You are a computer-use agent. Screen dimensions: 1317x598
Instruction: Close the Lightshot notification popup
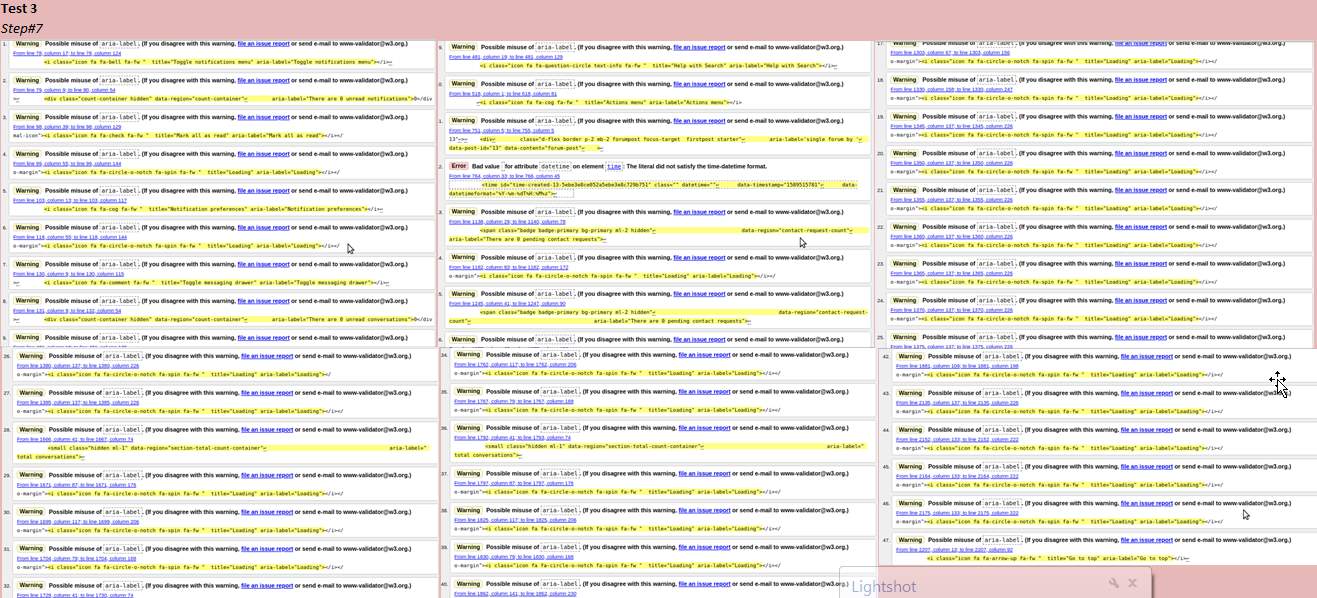point(1133,583)
